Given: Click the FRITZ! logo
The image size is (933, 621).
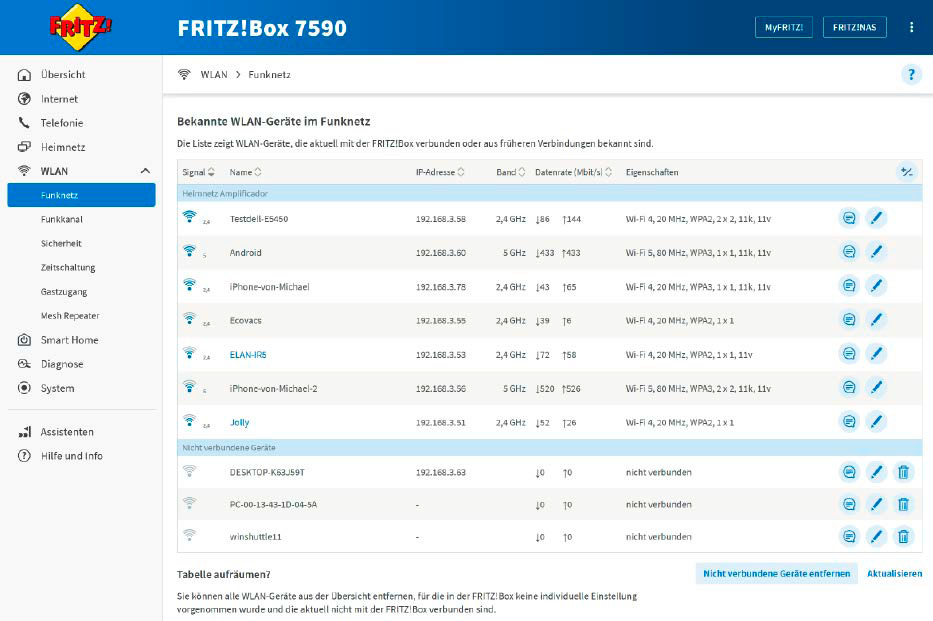Looking at the screenshot, I should pos(80,27).
